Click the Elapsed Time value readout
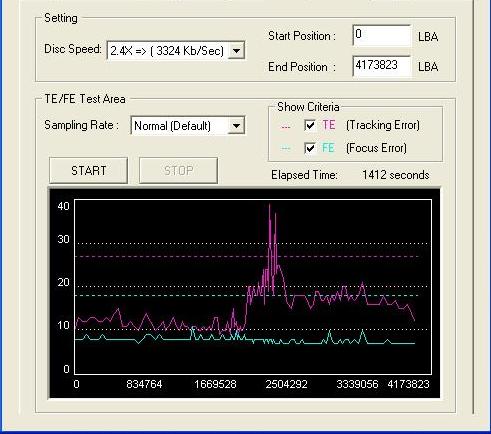 coord(396,175)
